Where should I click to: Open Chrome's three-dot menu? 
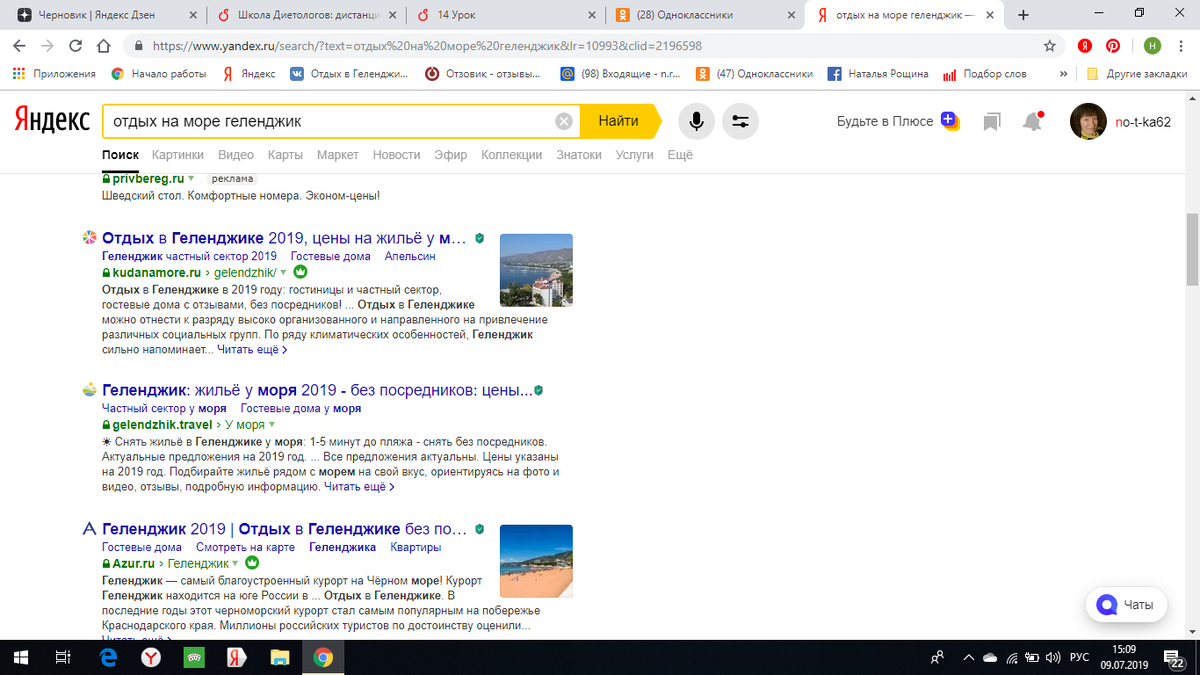[x=1181, y=46]
